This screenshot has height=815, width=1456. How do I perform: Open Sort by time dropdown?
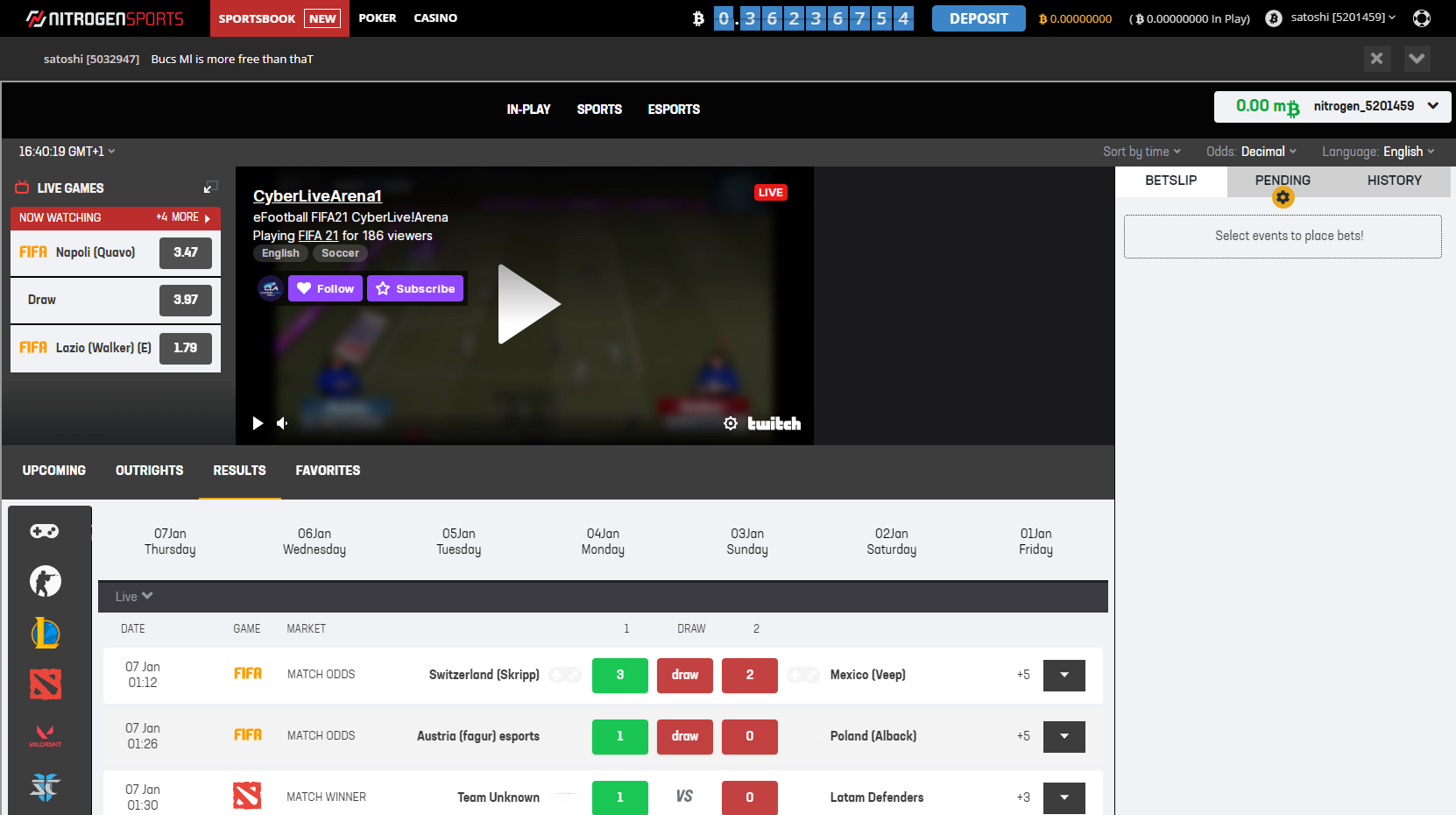point(1141,152)
